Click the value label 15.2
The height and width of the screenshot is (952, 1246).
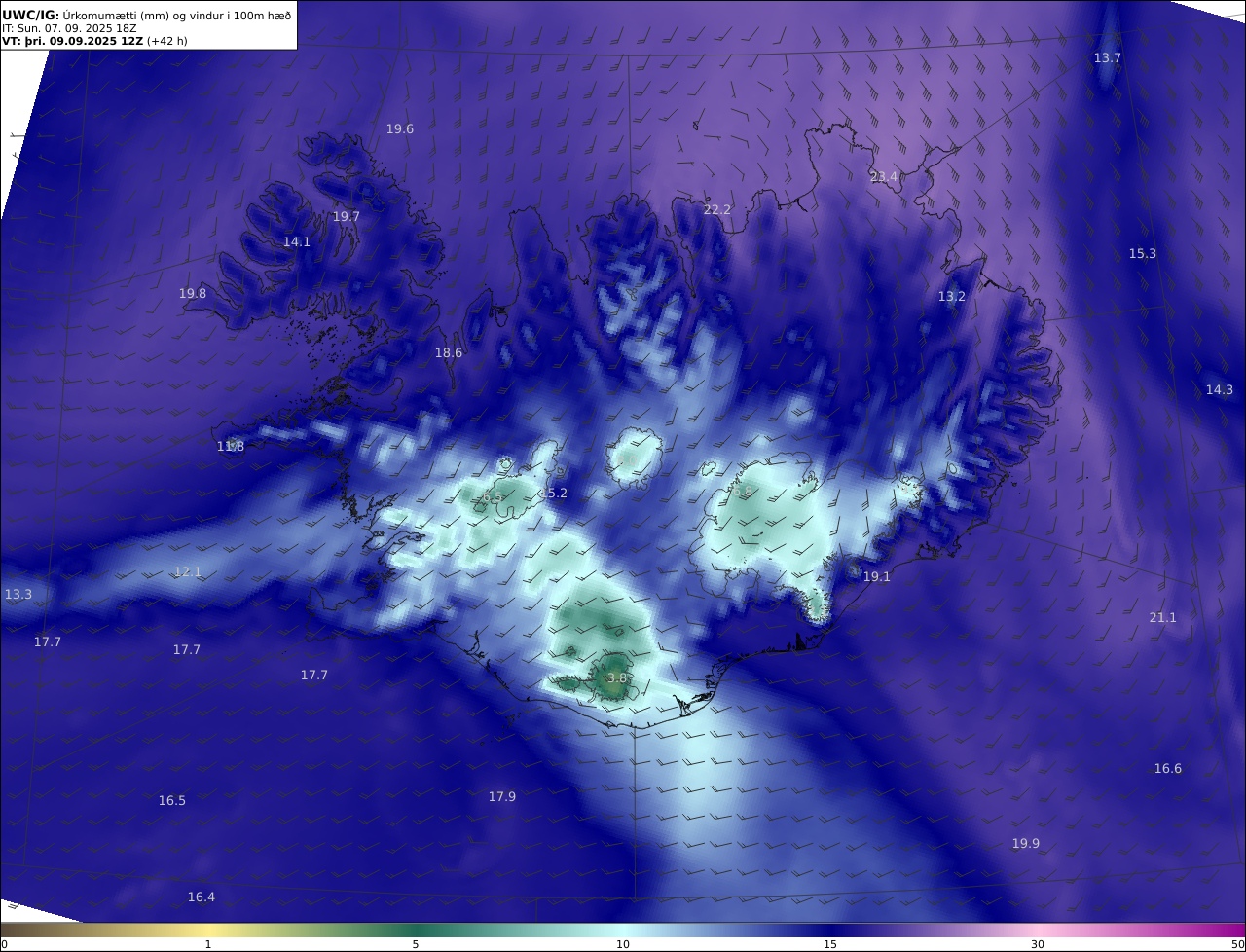click(553, 494)
